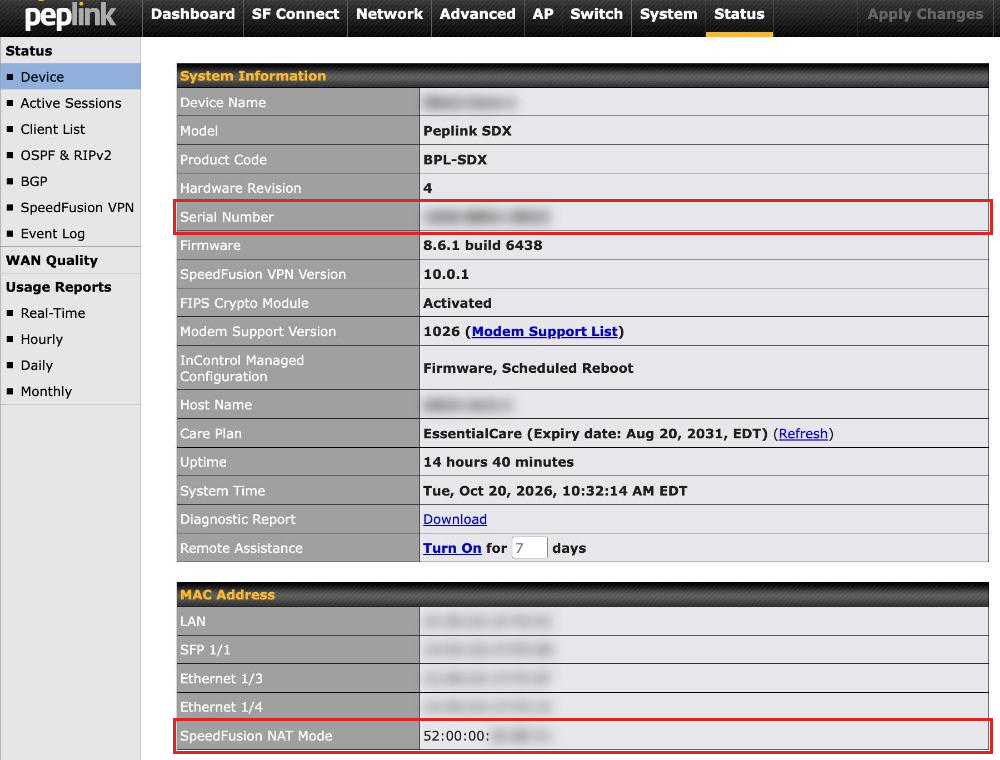Click the SpeedFusion NAT Mode label

256,736
